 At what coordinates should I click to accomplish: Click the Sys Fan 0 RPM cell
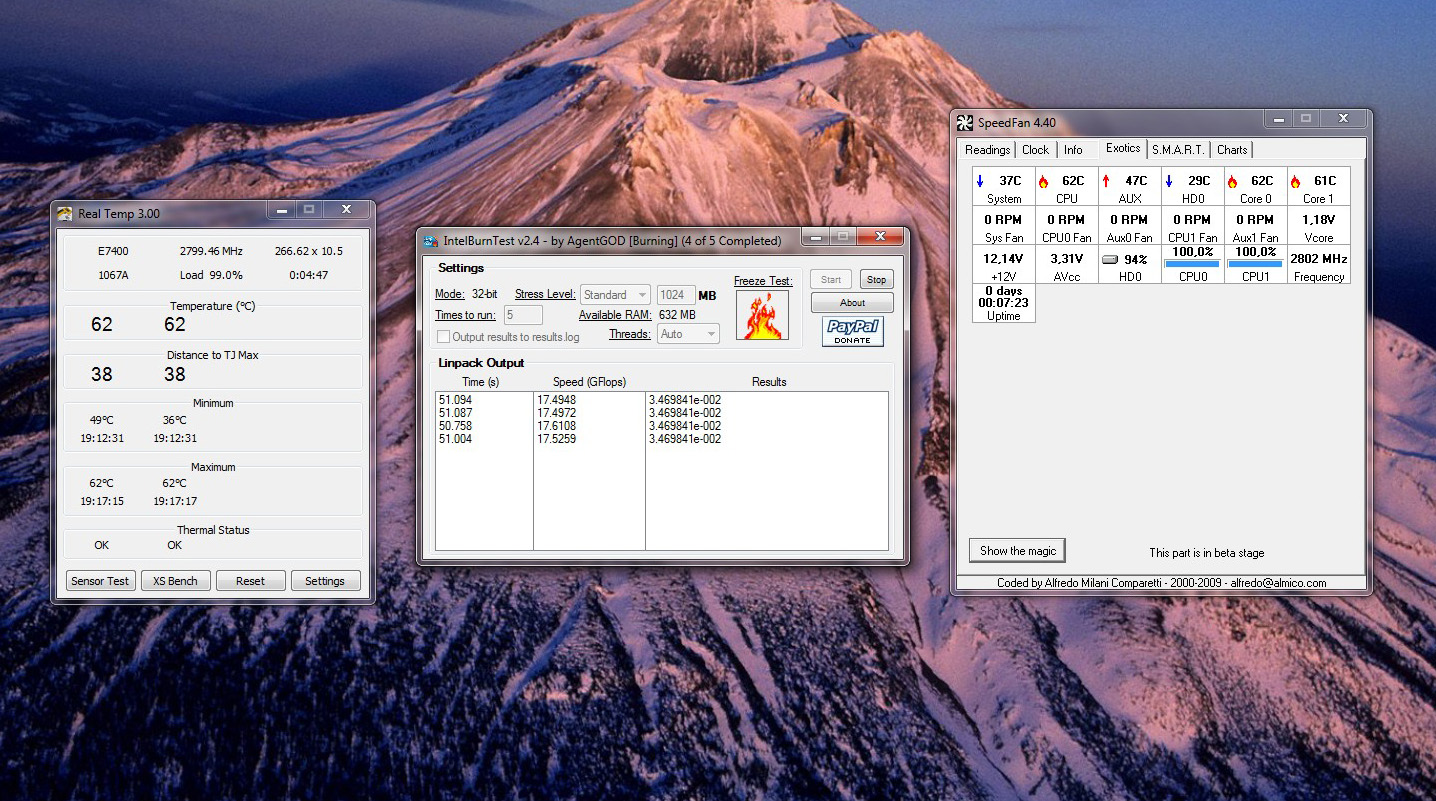[1004, 226]
